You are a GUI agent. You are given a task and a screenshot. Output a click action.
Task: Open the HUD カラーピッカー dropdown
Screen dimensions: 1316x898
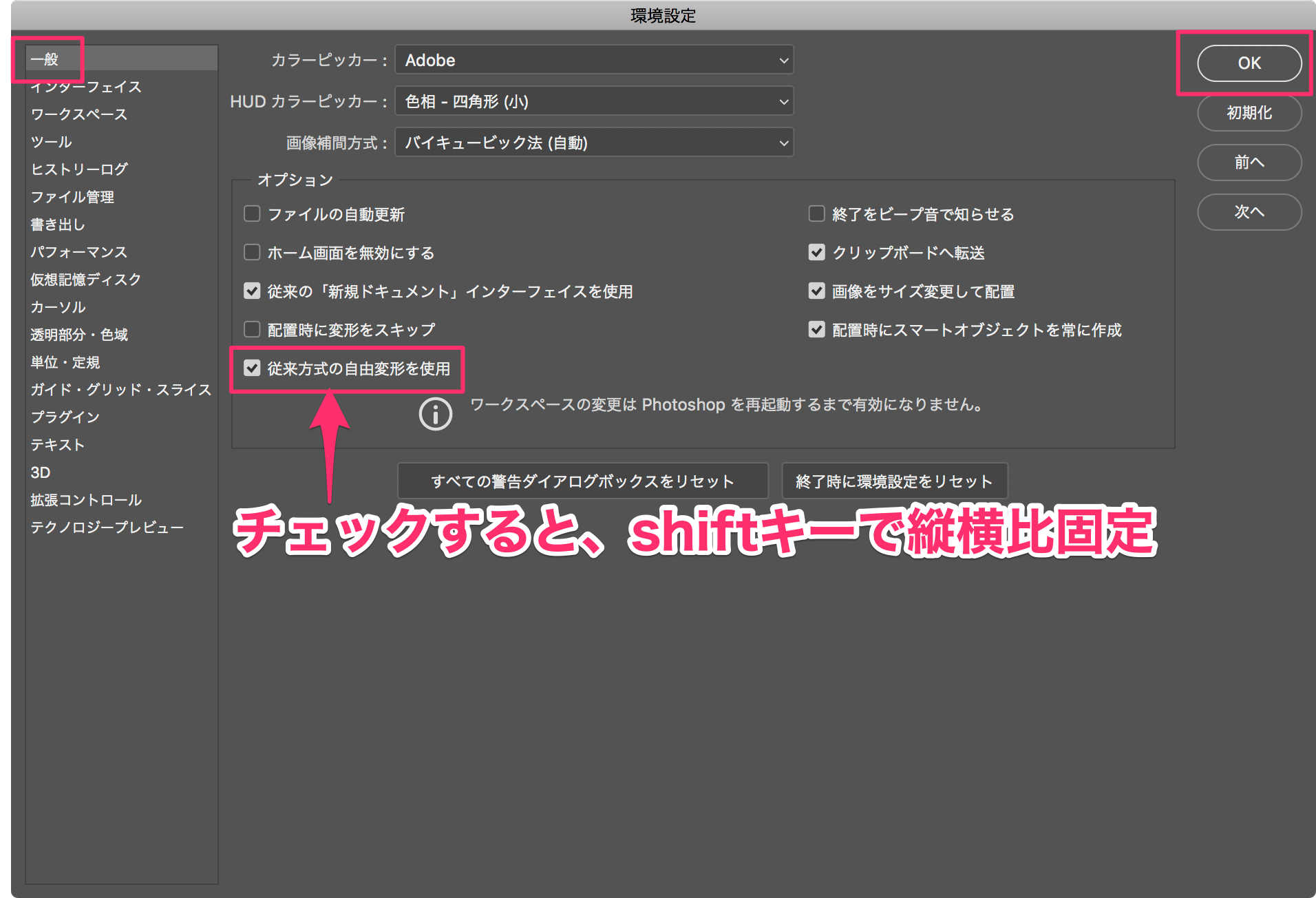(594, 101)
